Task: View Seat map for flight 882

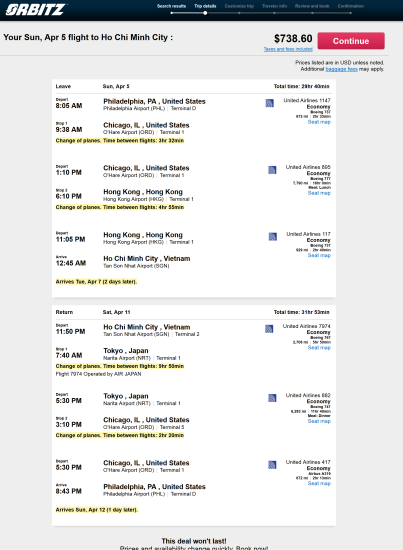Action: [x=319, y=421]
